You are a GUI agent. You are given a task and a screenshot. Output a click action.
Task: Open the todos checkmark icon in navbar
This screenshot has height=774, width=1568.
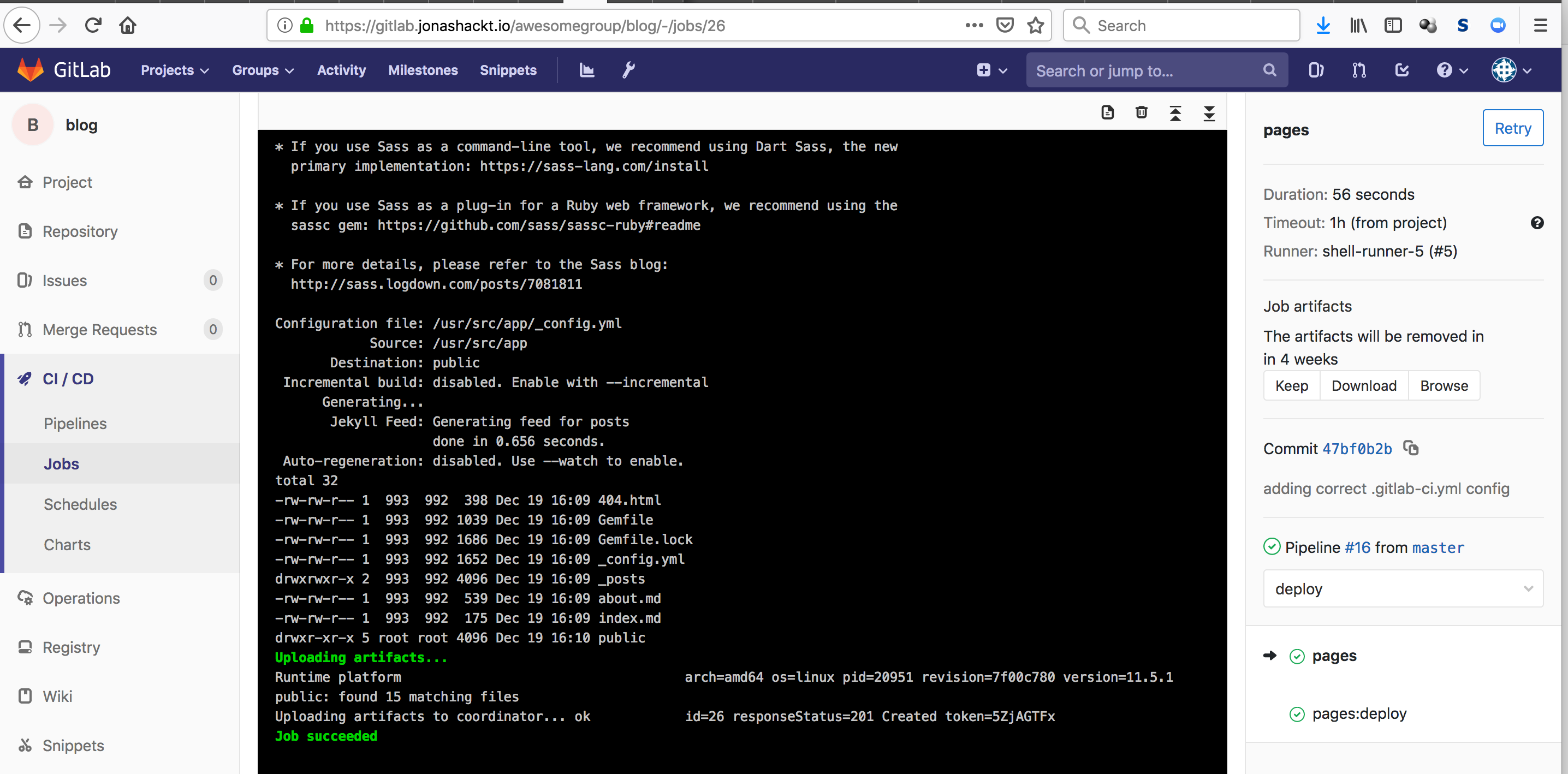coord(1402,70)
